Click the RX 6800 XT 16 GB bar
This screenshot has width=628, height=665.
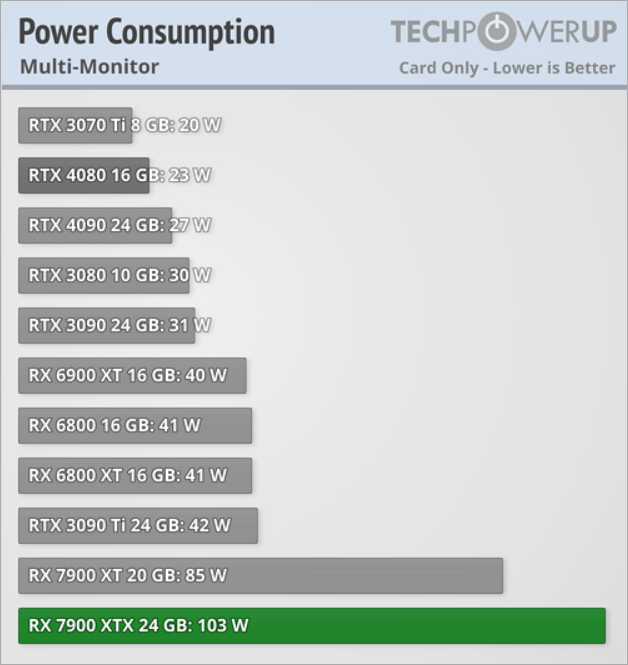click(x=135, y=475)
